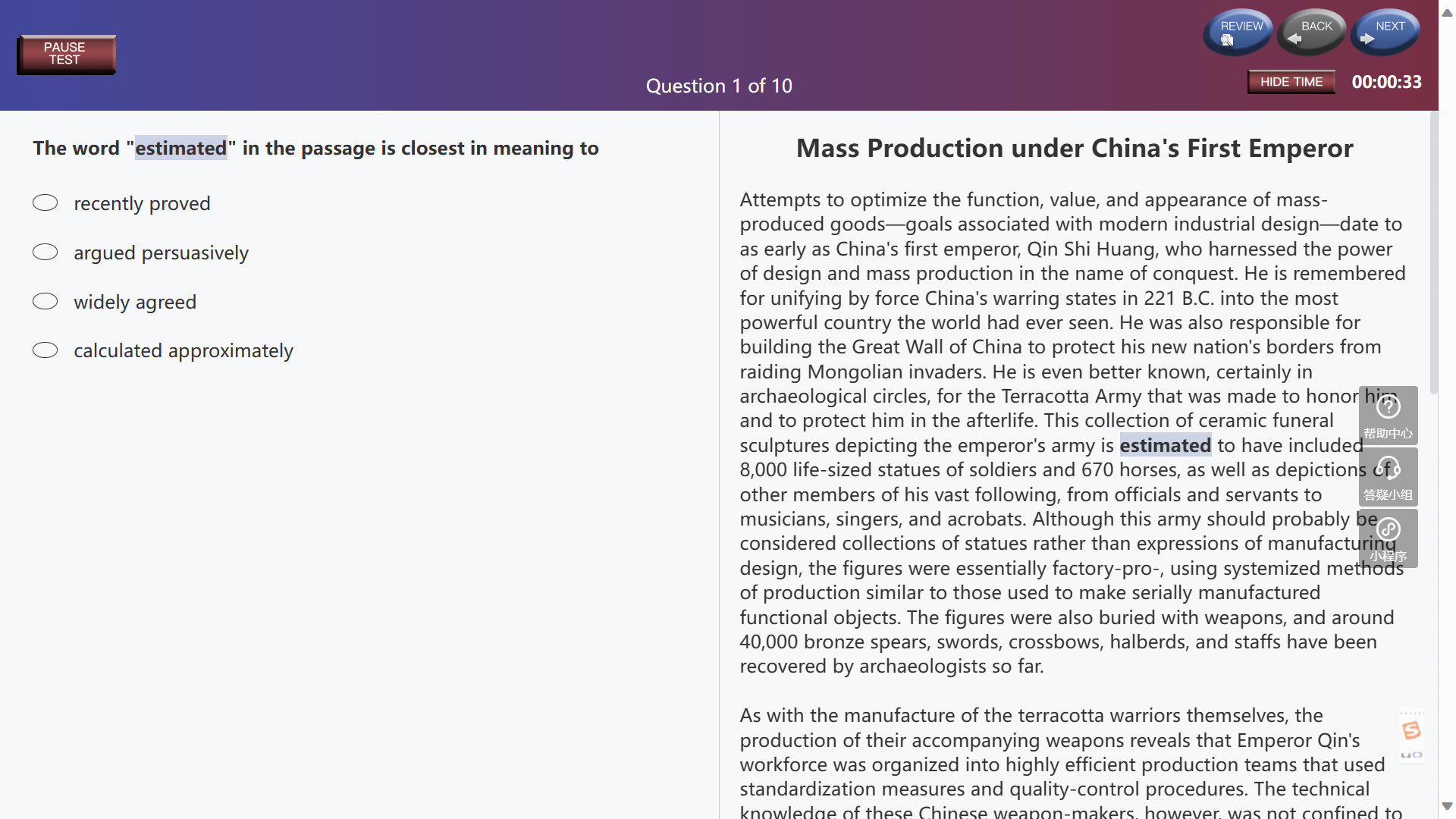Advance using the NEXT button

[1385, 33]
